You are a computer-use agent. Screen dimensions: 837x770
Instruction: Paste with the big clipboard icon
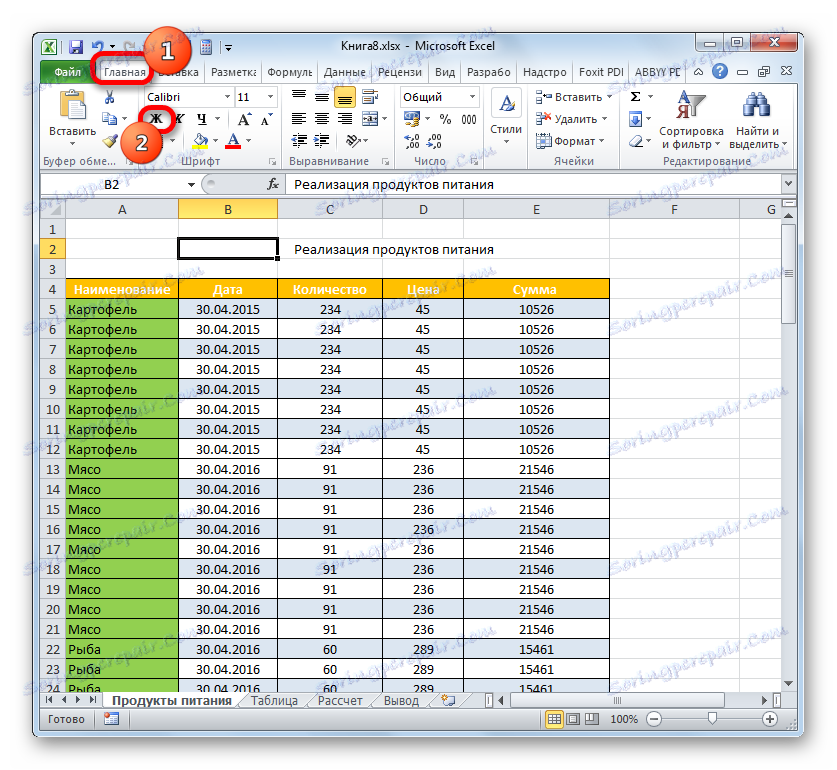(x=73, y=105)
